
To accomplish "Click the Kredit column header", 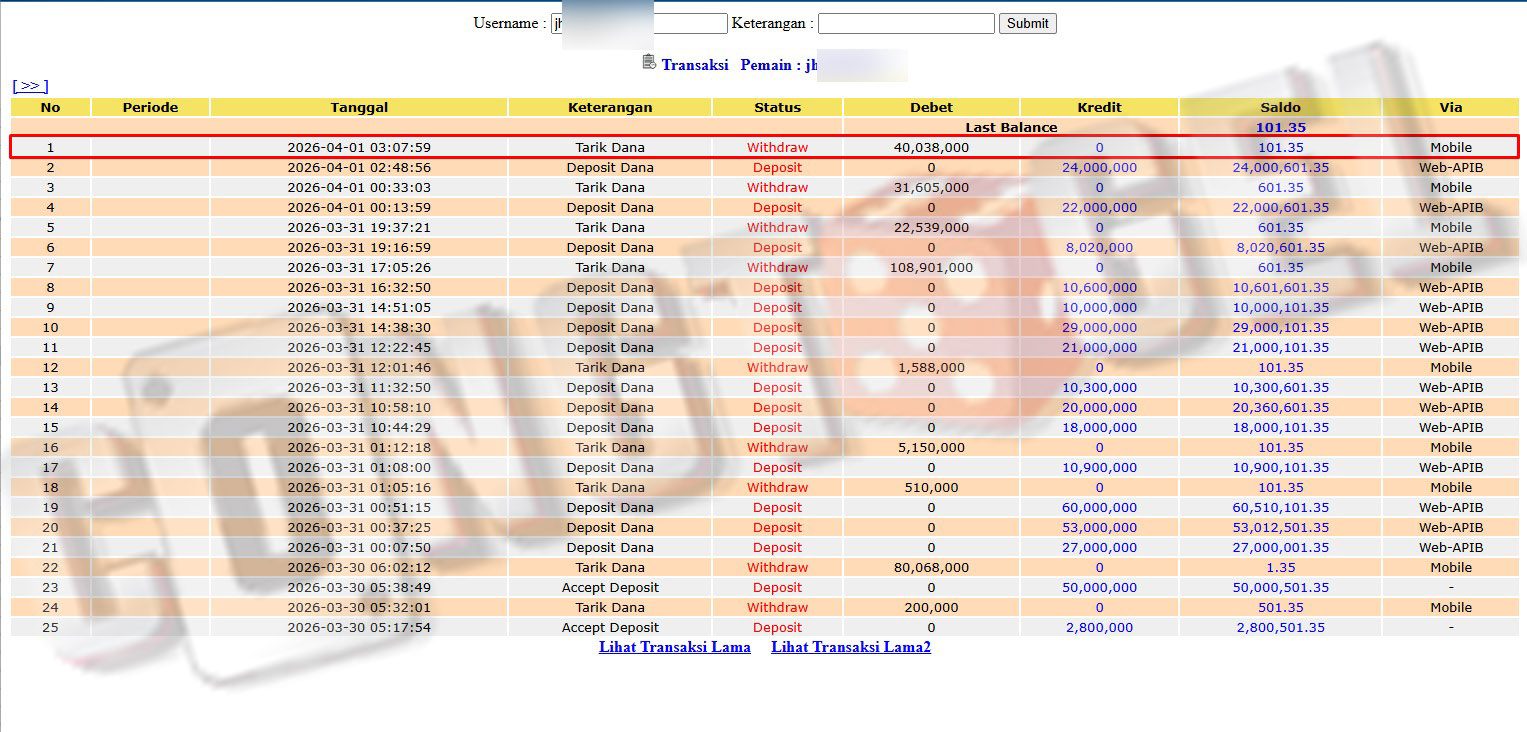I will (1099, 107).
